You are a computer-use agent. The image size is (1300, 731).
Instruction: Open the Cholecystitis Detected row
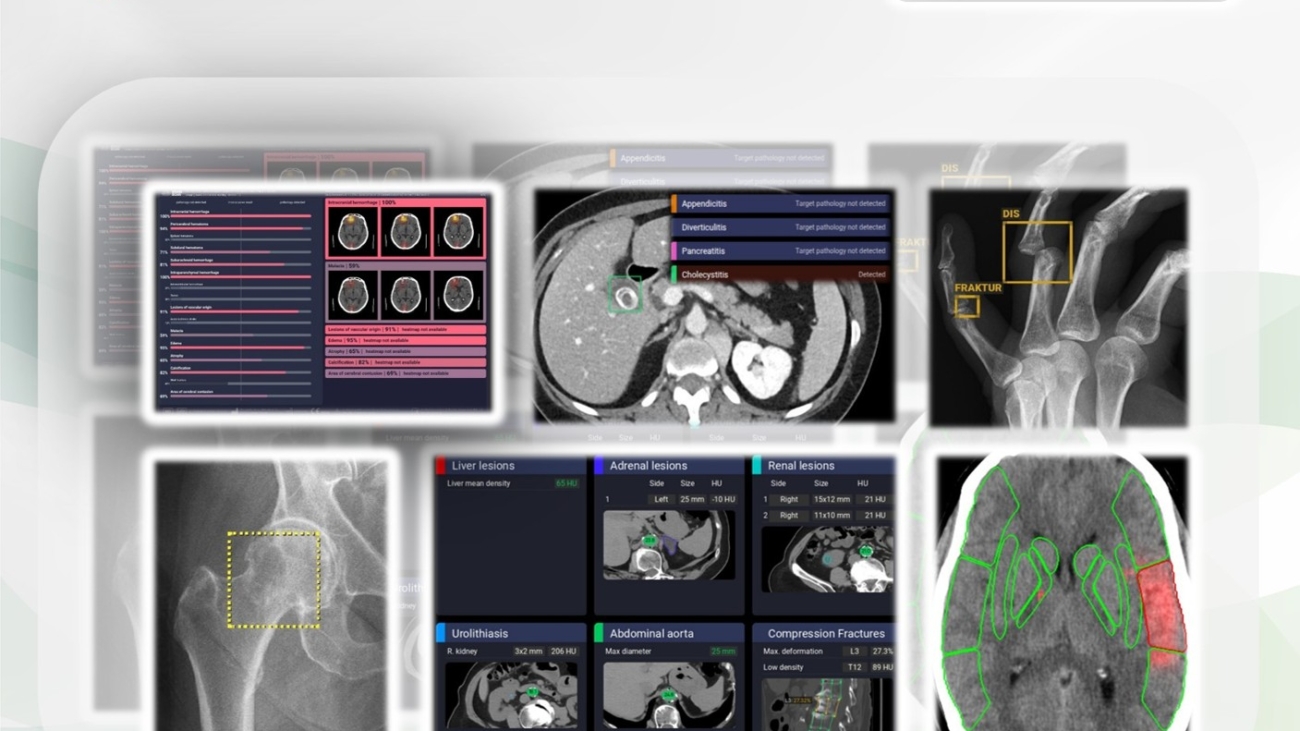[782, 274]
